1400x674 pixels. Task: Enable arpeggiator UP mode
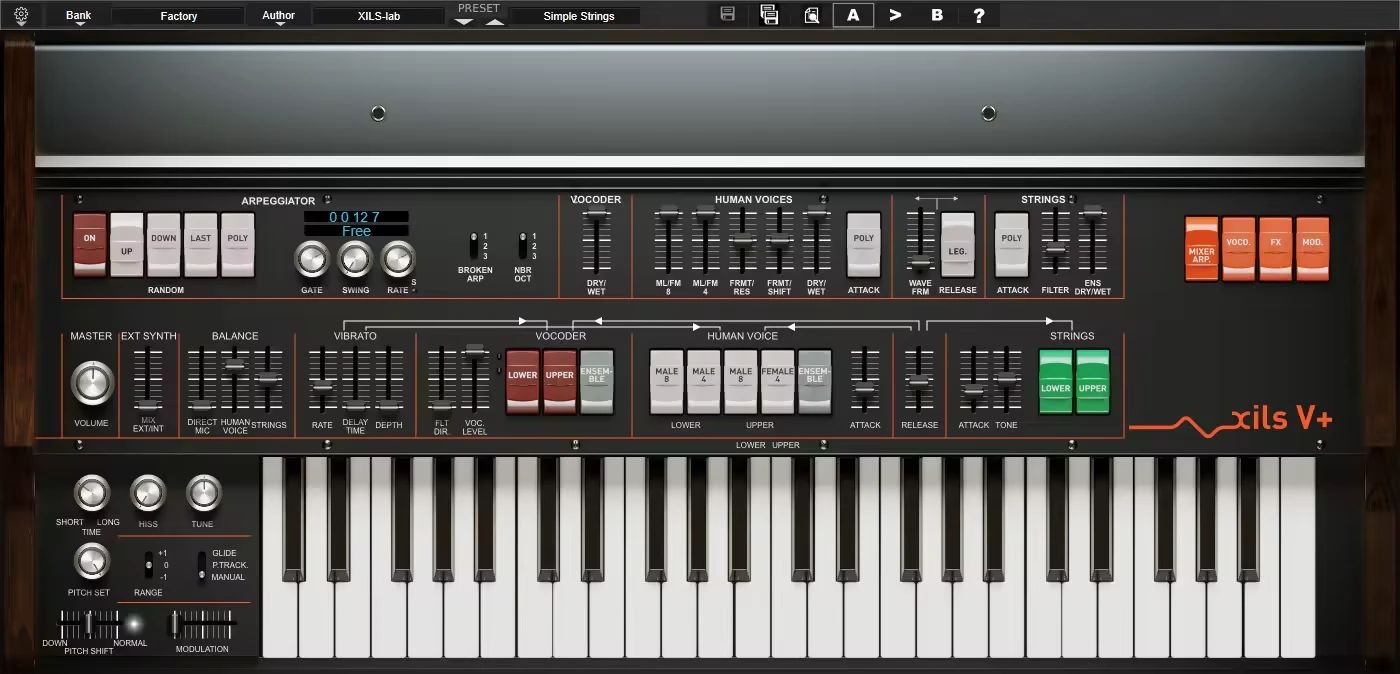(127, 244)
